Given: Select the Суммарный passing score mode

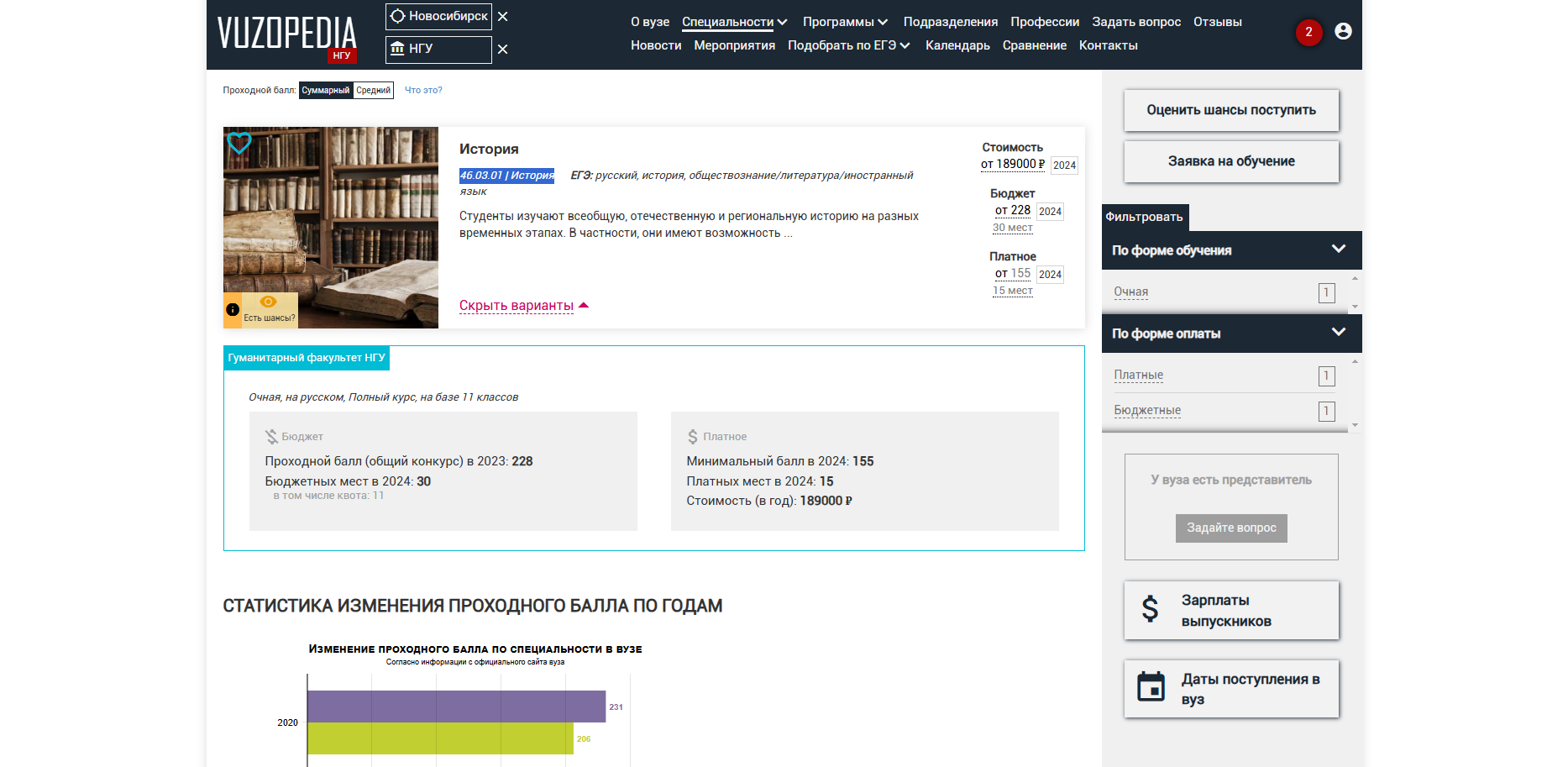Looking at the screenshot, I should 326,91.
